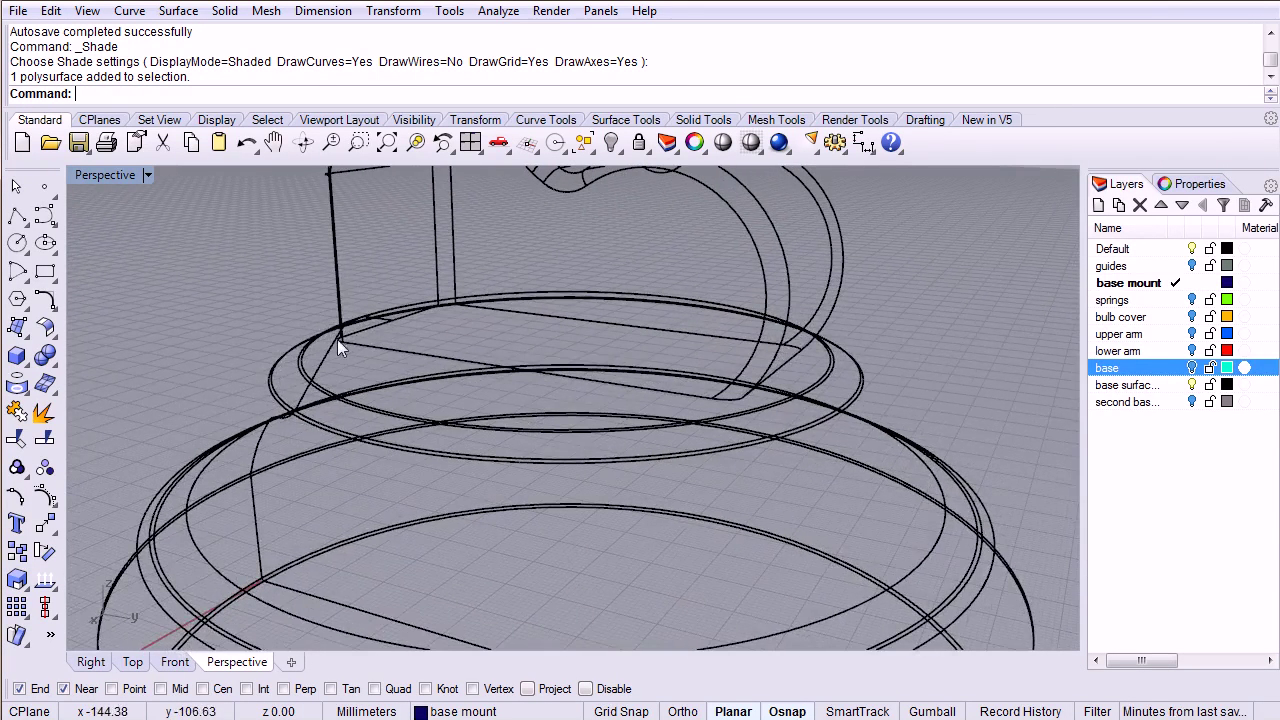The width and height of the screenshot is (1280, 720).
Task: Click the layer filter funnel icon
Action: click(x=1223, y=205)
